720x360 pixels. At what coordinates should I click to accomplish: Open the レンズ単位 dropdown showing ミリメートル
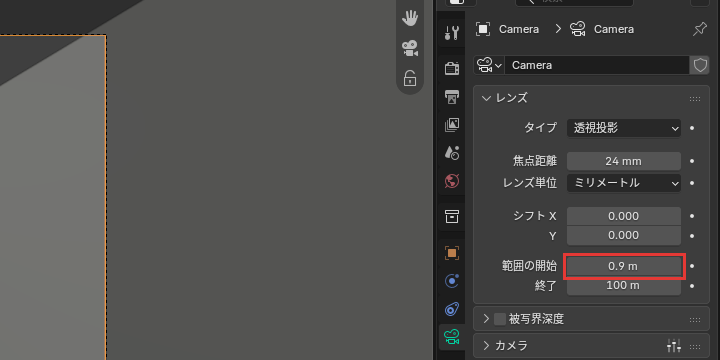coord(624,183)
